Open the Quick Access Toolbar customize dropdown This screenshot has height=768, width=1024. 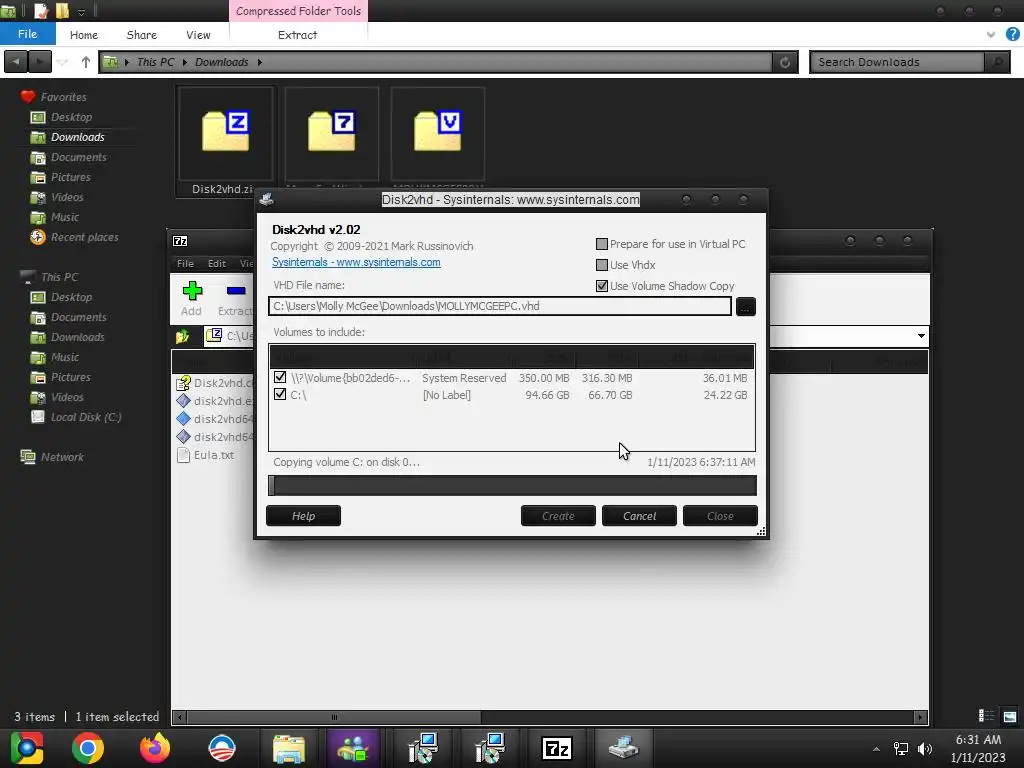pyautogui.click(x=81, y=11)
